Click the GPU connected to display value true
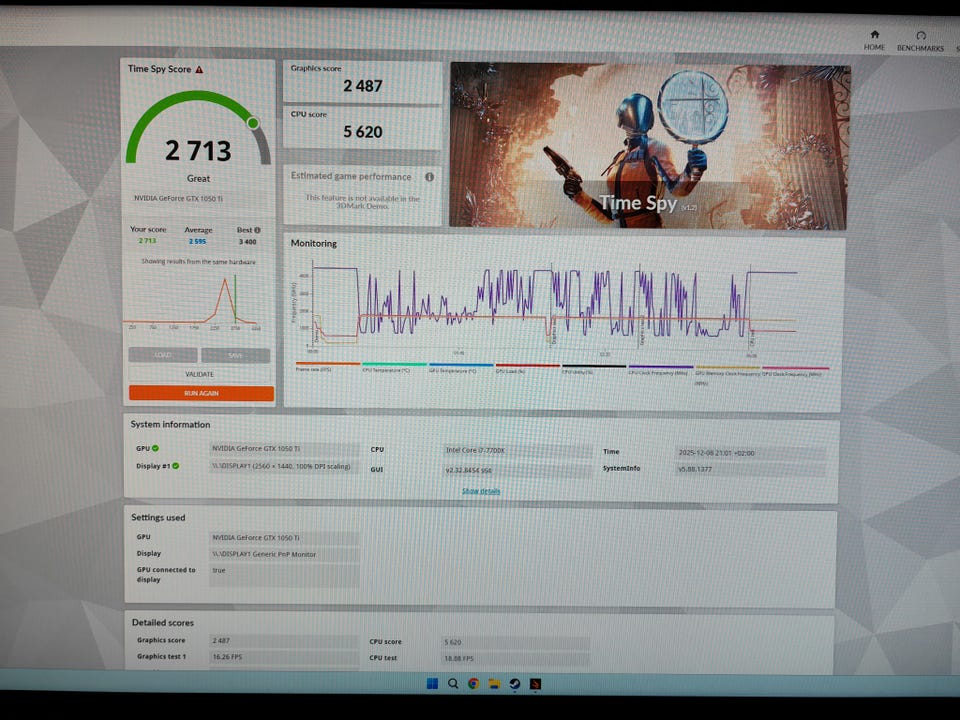This screenshot has height=720, width=960. [x=284, y=575]
